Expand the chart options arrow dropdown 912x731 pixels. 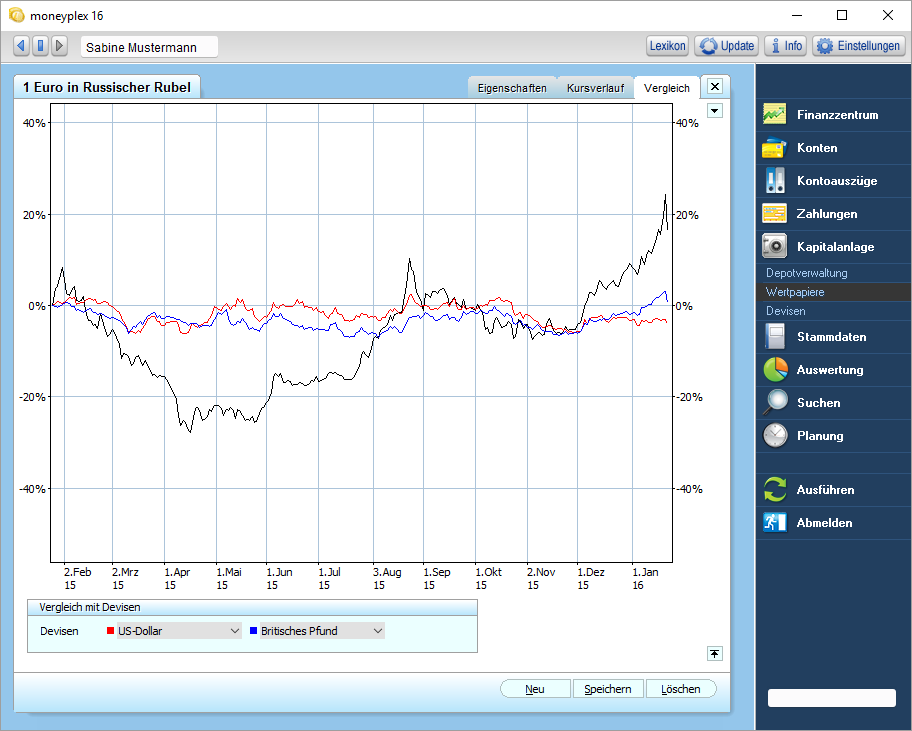tap(715, 110)
